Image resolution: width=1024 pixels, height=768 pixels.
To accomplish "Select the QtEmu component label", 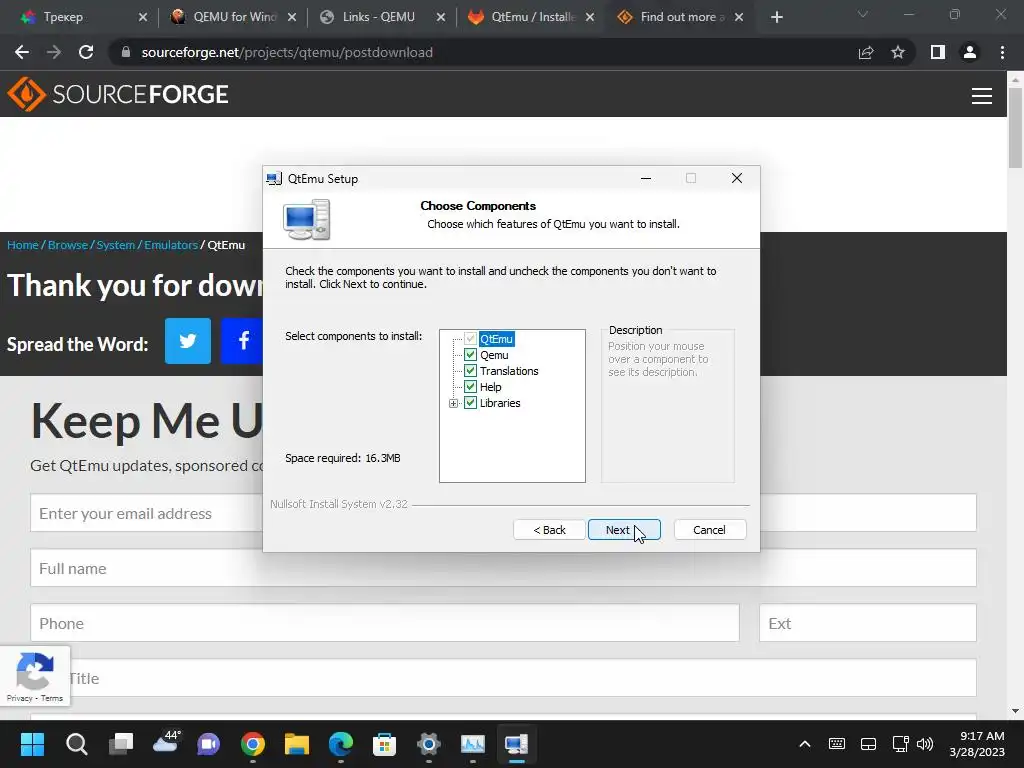I will (x=496, y=339).
